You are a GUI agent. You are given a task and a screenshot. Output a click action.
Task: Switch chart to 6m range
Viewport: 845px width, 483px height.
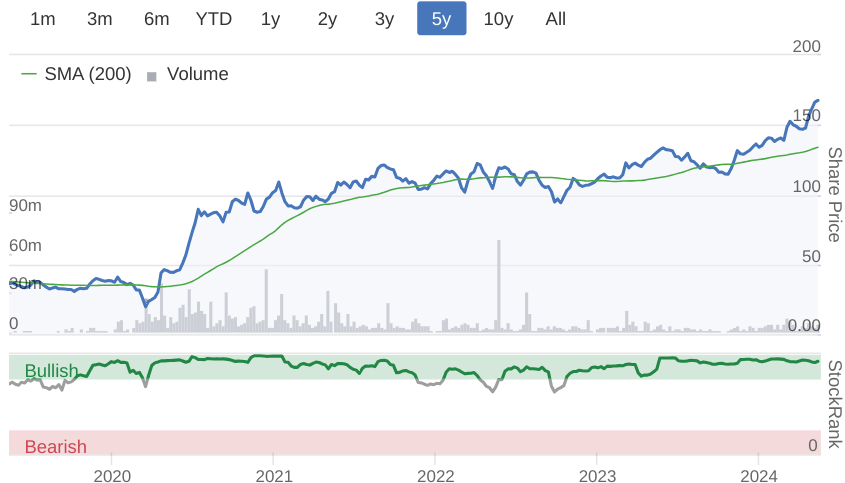click(156, 19)
